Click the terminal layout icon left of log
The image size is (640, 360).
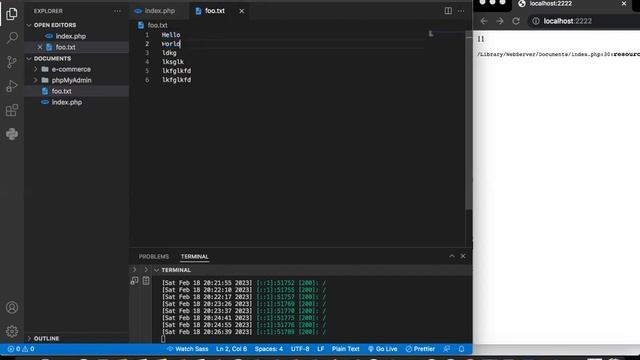click(134, 280)
